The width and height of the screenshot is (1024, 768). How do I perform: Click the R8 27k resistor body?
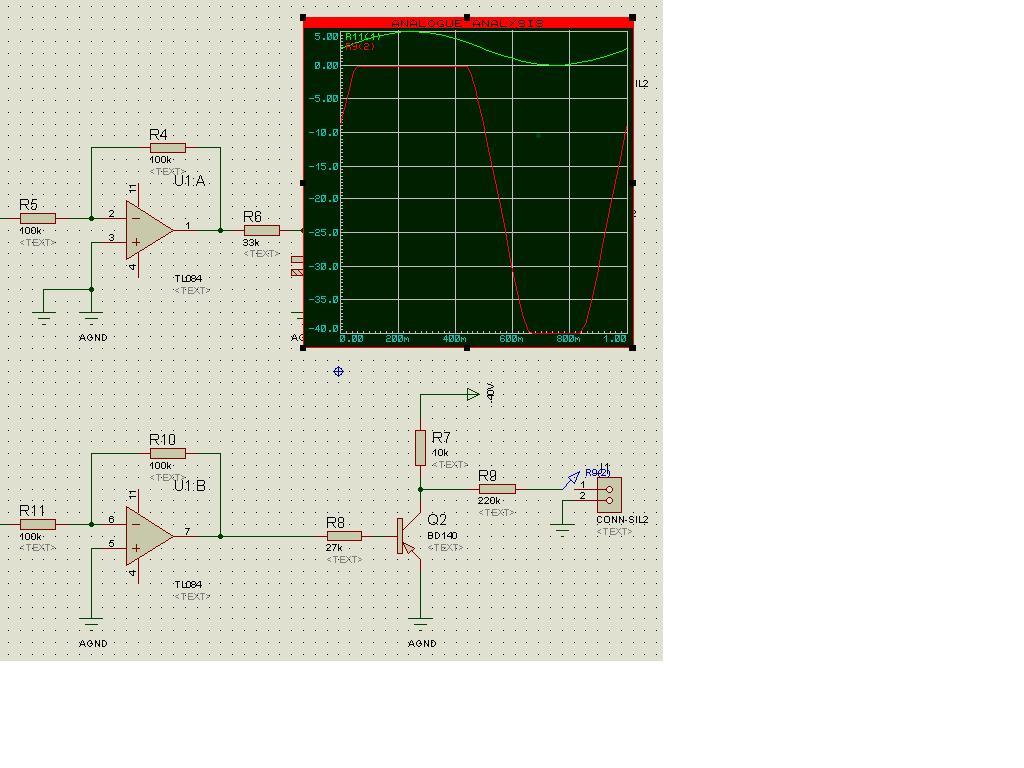[x=344, y=536]
